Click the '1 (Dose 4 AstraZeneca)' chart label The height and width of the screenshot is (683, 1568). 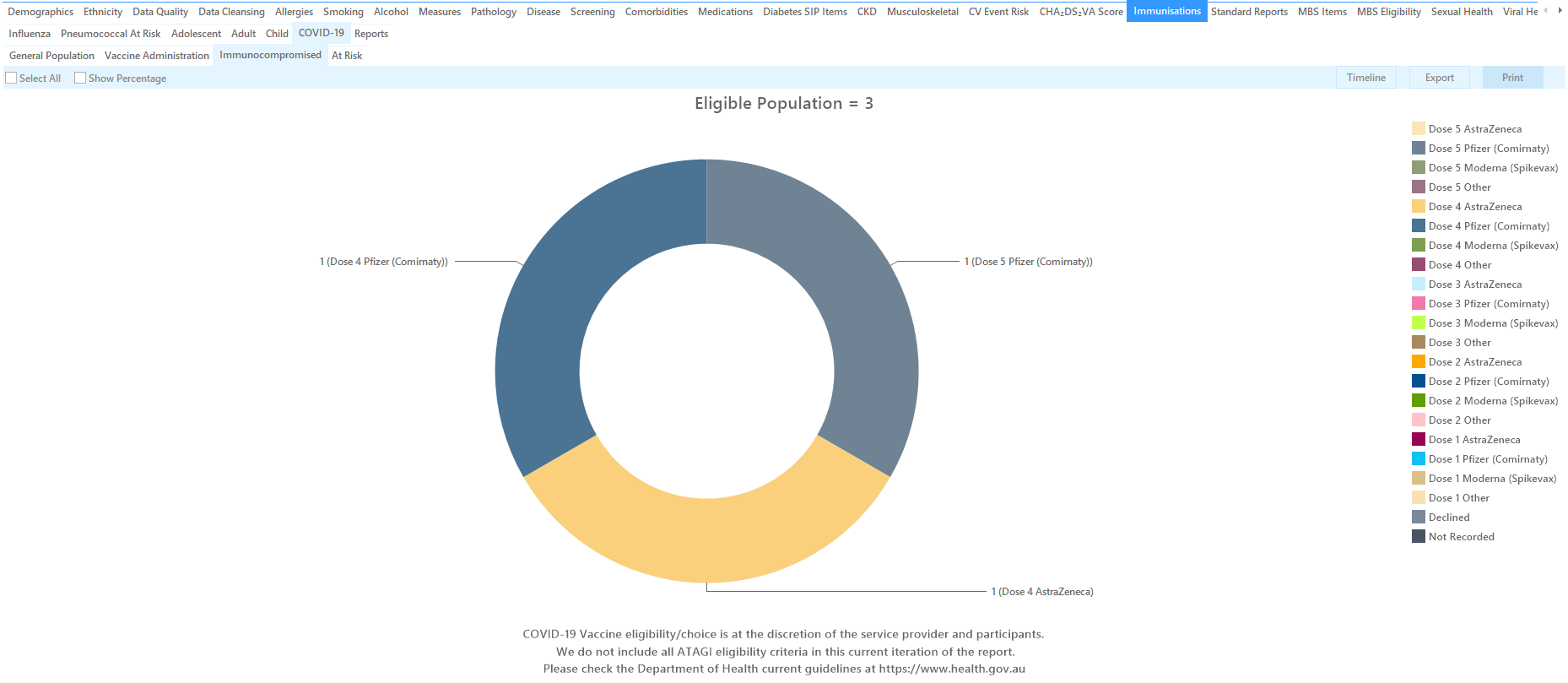pyautogui.click(x=1042, y=592)
